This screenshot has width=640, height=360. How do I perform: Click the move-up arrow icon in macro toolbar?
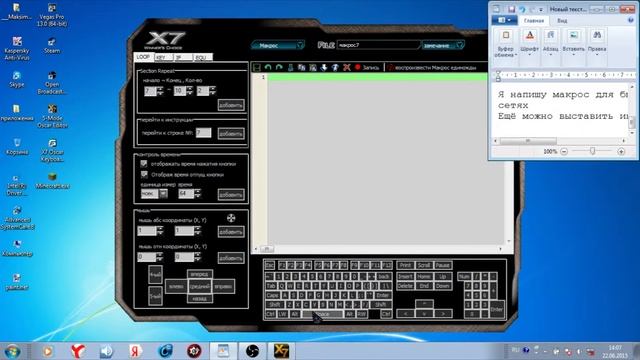[335, 67]
